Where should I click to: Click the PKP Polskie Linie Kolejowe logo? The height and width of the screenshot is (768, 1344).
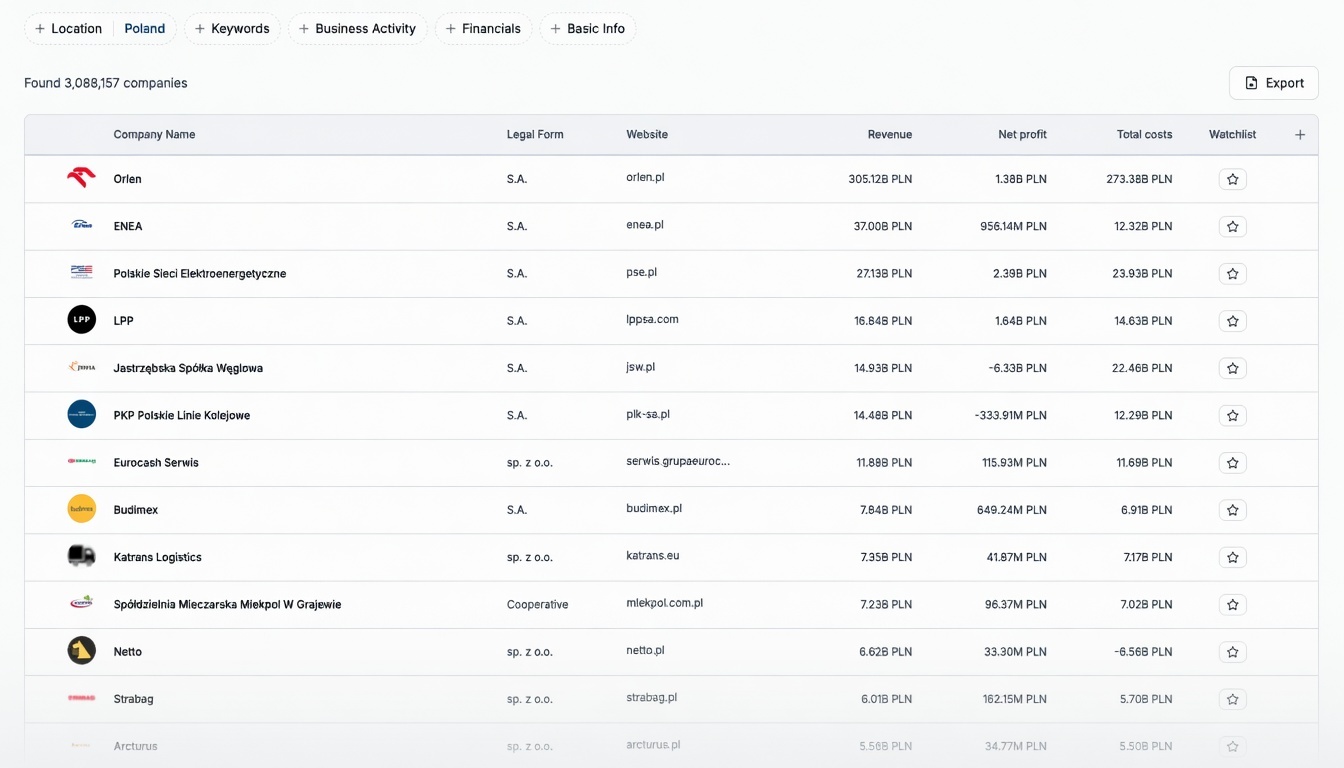click(81, 415)
